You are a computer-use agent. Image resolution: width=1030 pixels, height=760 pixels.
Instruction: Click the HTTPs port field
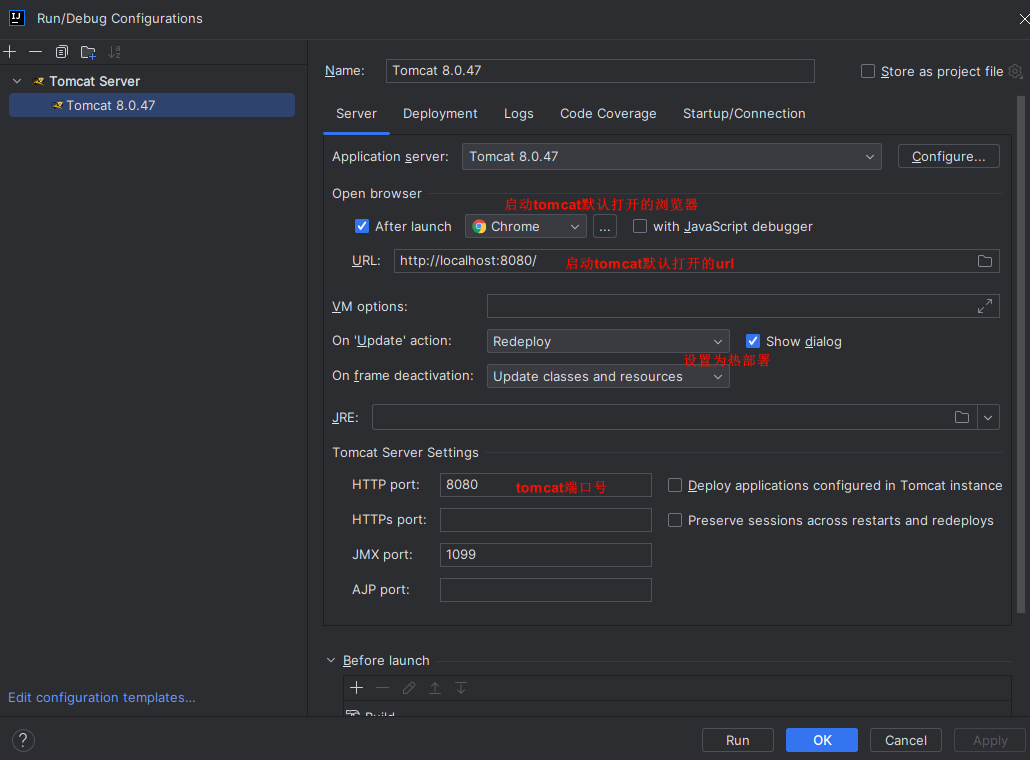point(546,520)
